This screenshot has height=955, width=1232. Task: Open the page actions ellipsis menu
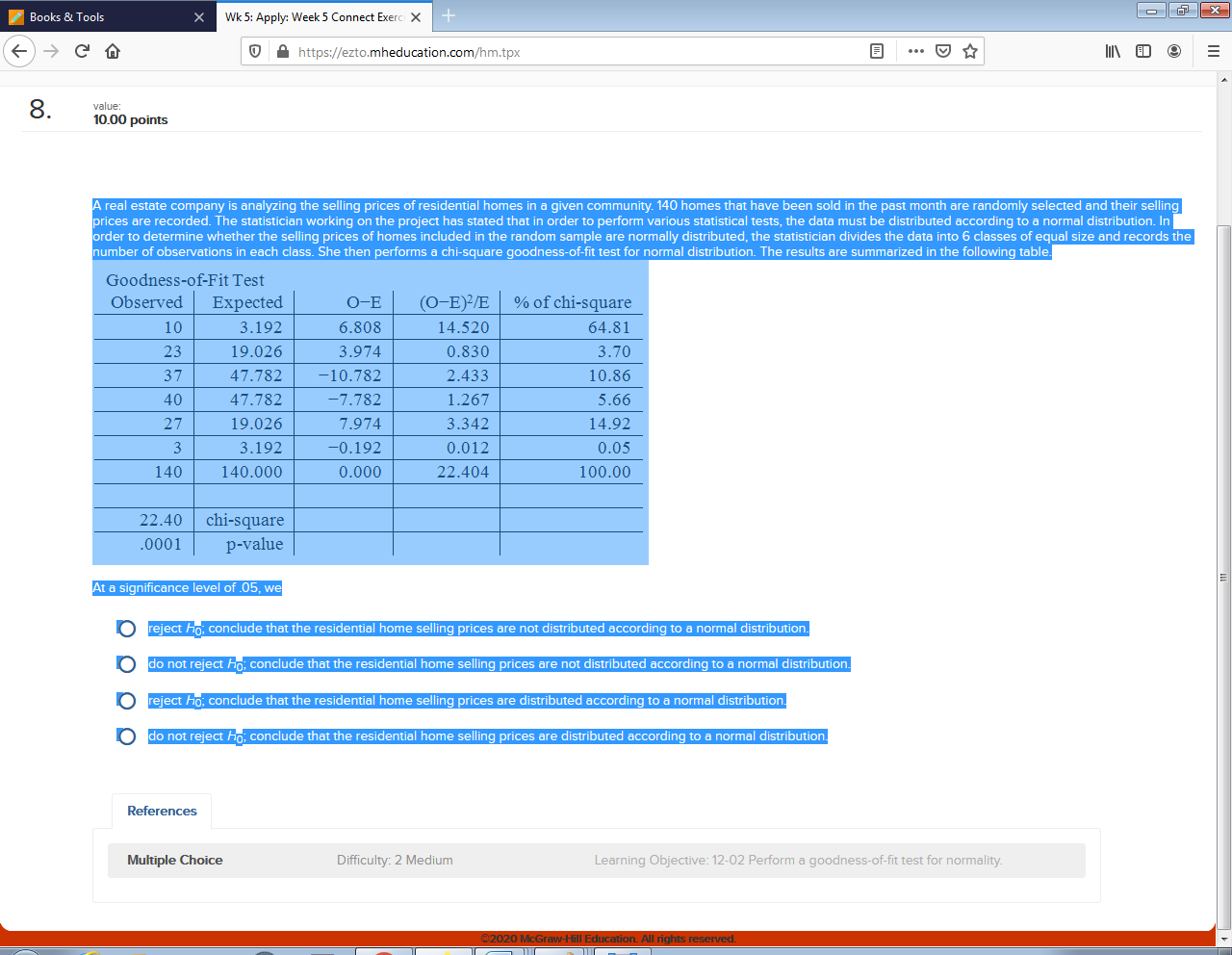coord(914,51)
